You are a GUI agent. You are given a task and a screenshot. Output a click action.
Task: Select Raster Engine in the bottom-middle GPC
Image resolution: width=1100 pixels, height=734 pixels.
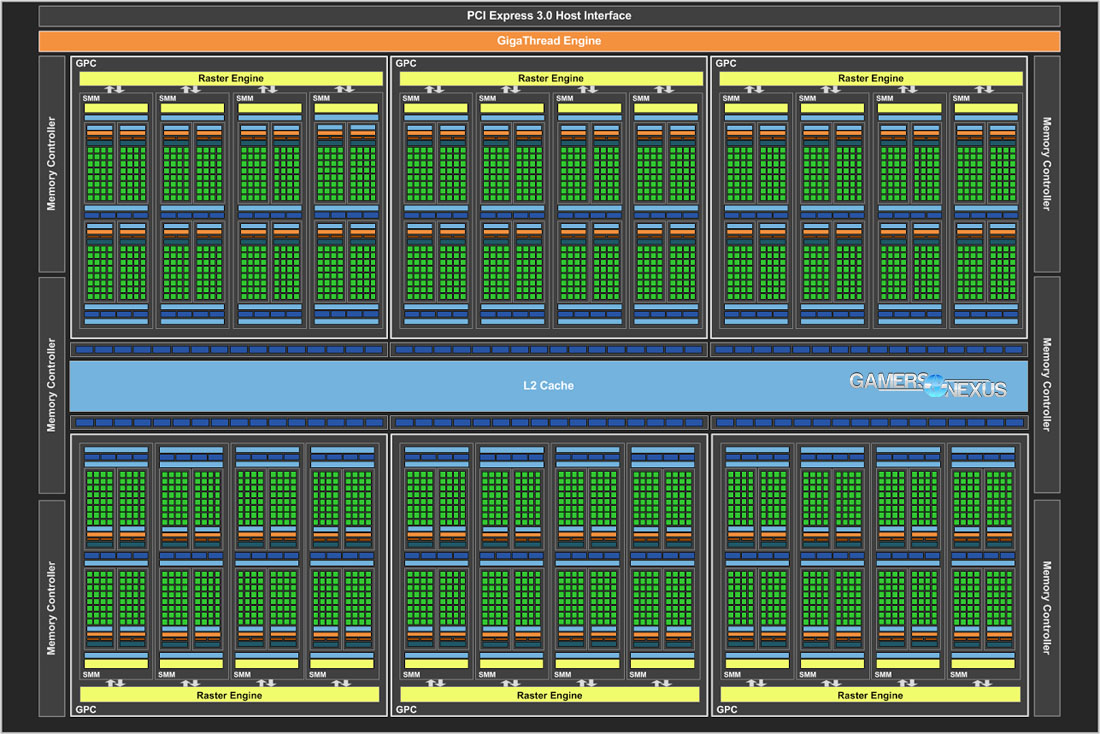coord(551,695)
